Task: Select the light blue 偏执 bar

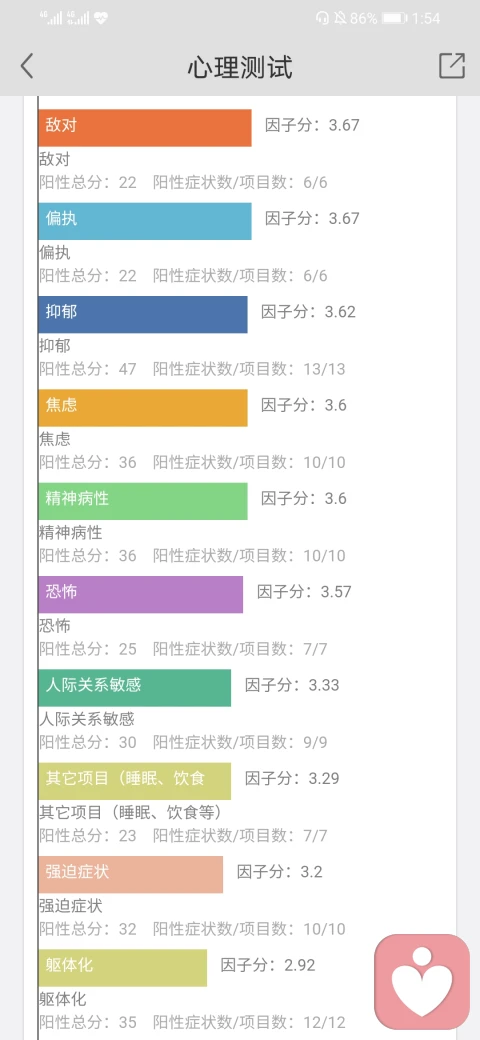Action: coord(145,221)
